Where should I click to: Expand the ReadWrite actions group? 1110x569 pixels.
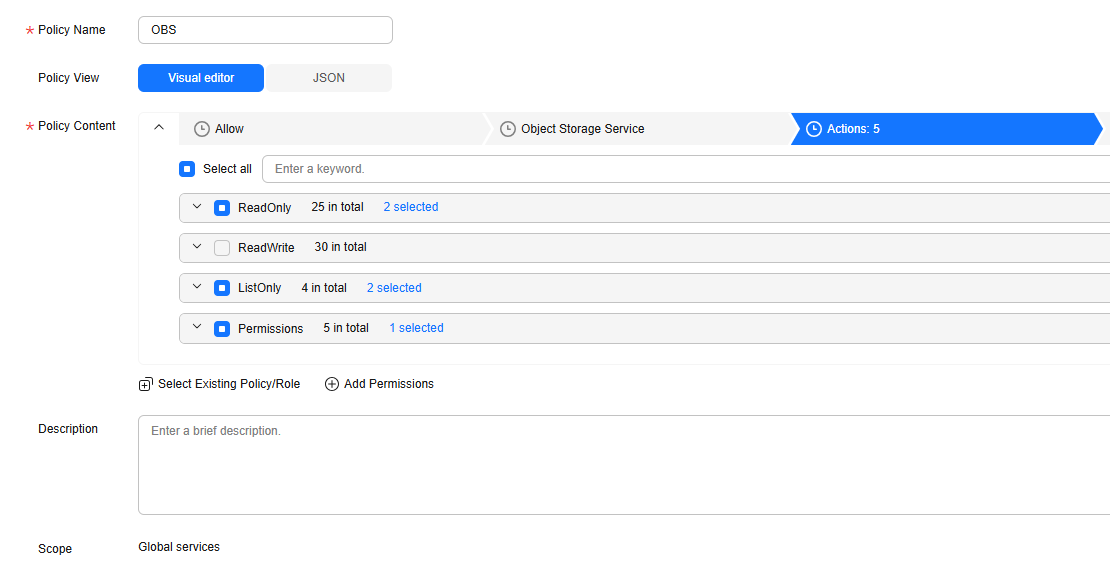[198, 247]
